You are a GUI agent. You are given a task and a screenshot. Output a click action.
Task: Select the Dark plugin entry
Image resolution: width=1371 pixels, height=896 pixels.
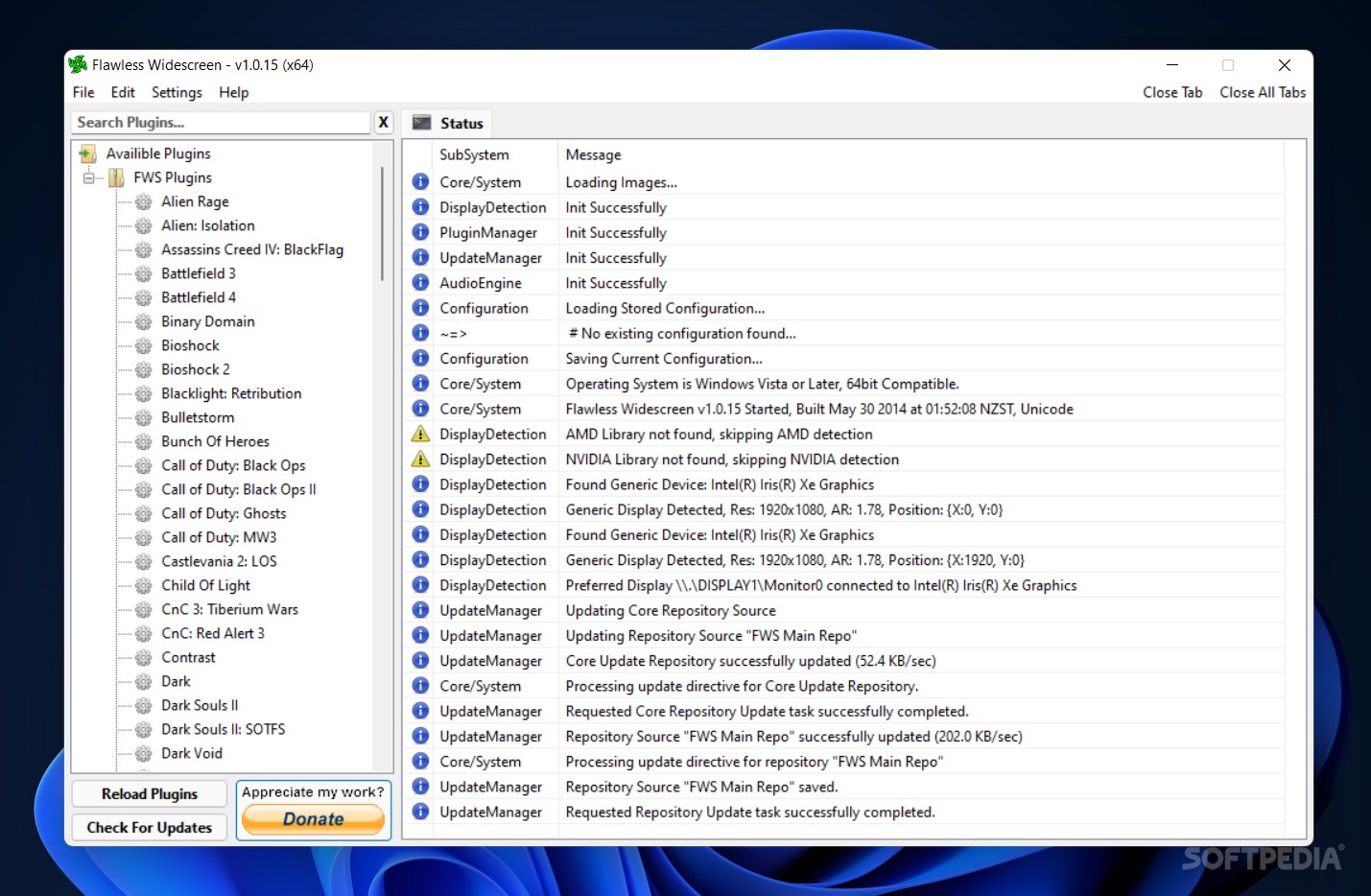pos(176,681)
